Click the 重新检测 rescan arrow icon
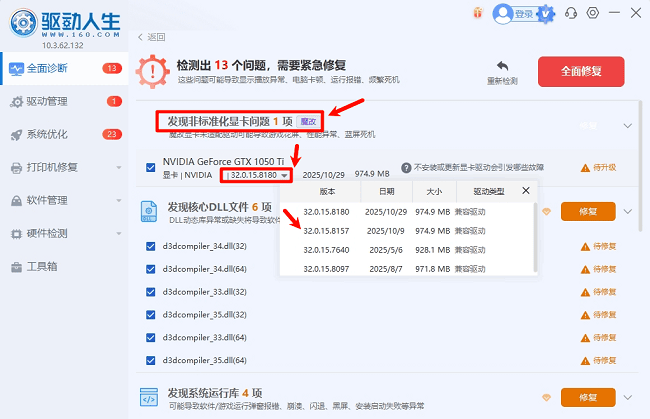The image size is (650, 419). (x=502, y=66)
